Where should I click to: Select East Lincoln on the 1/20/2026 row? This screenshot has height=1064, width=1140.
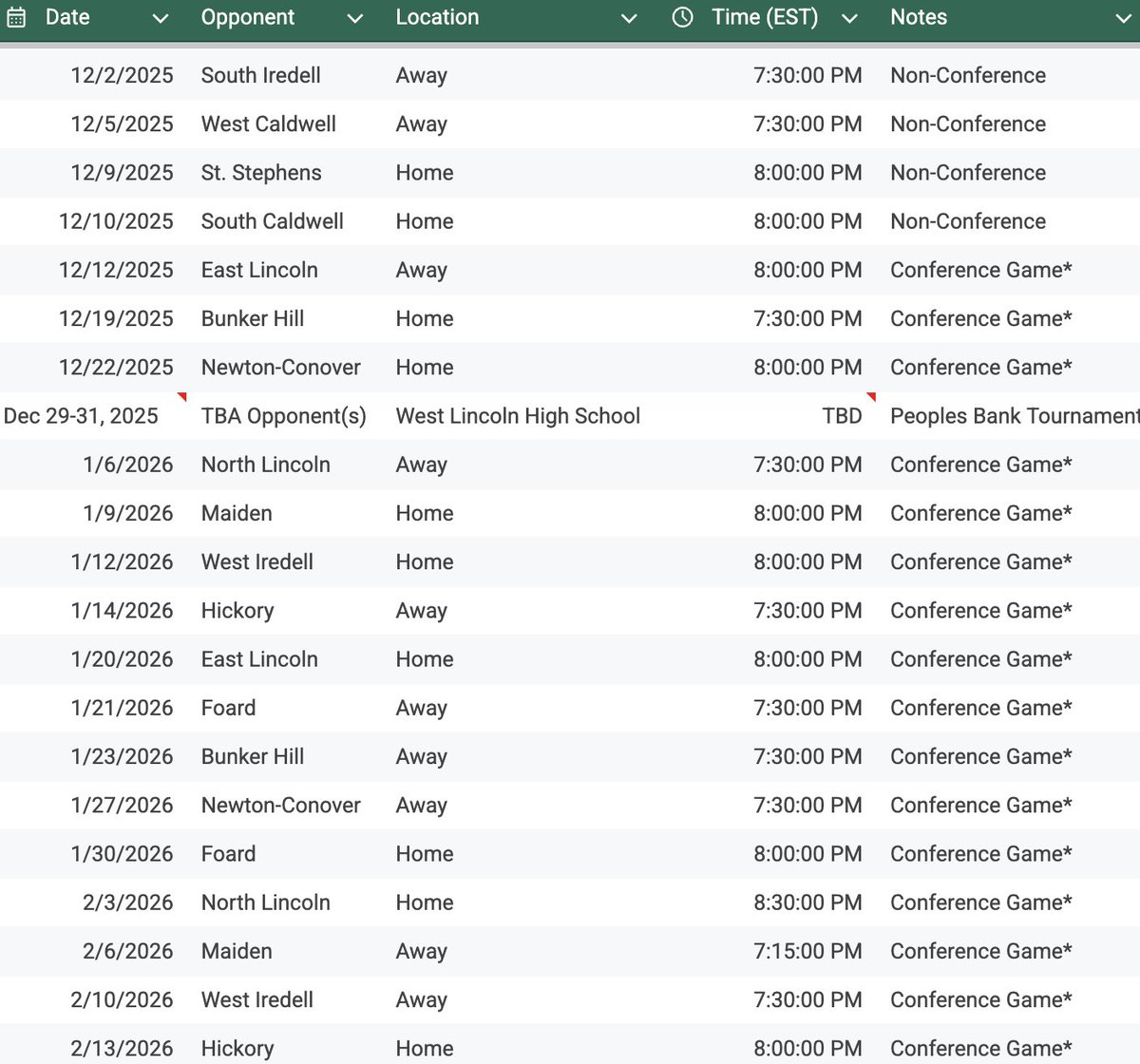click(259, 659)
